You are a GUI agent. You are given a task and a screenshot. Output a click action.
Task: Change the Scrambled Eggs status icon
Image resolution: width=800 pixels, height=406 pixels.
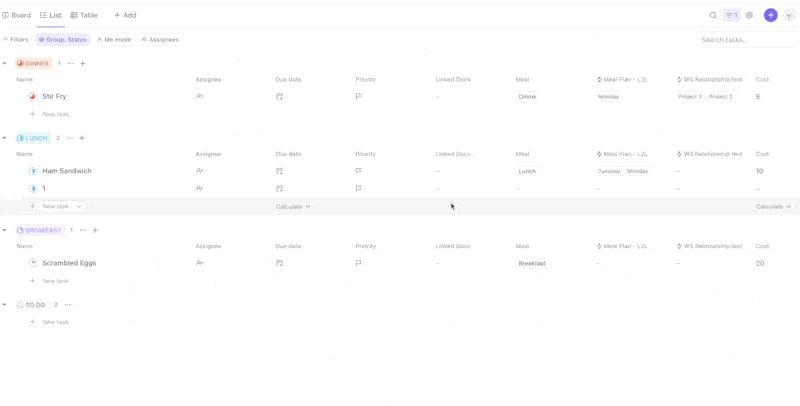32,263
